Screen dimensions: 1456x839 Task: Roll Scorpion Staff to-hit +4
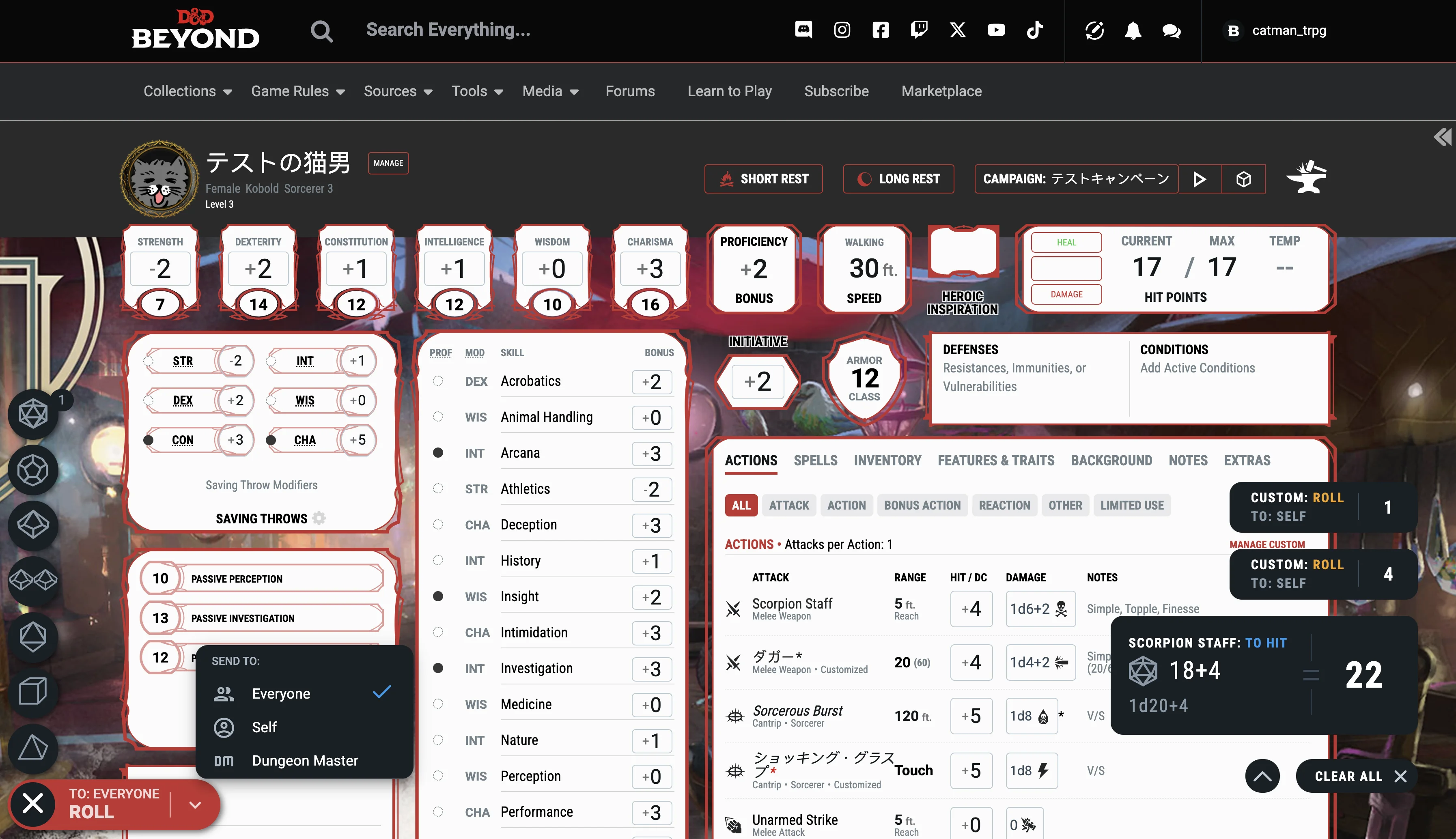click(x=971, y=609)
